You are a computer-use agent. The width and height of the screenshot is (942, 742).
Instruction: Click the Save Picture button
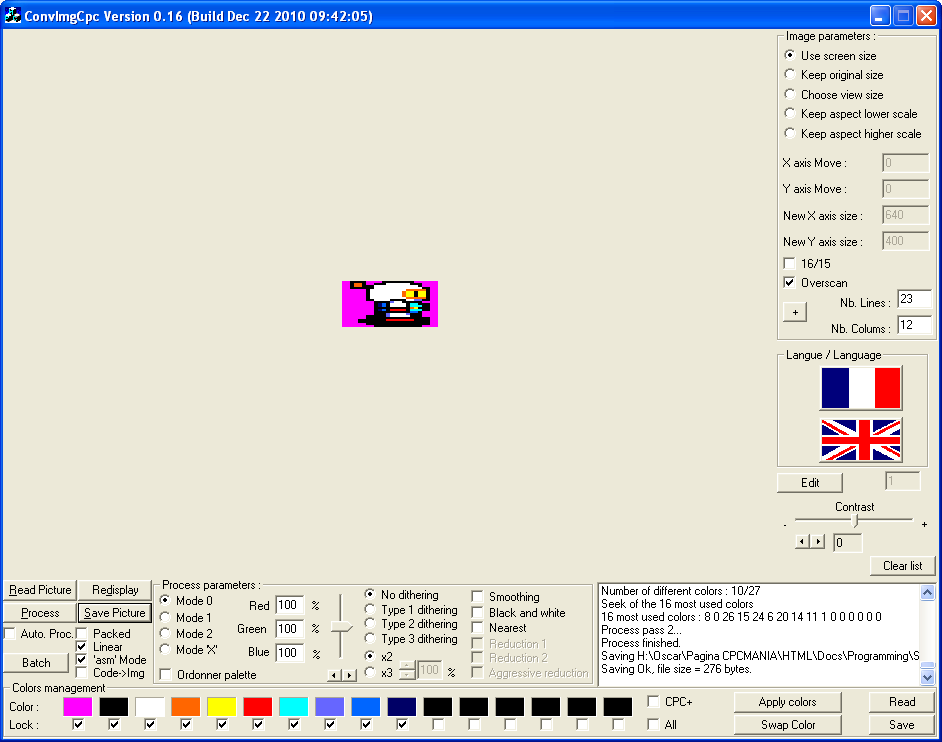115,613
